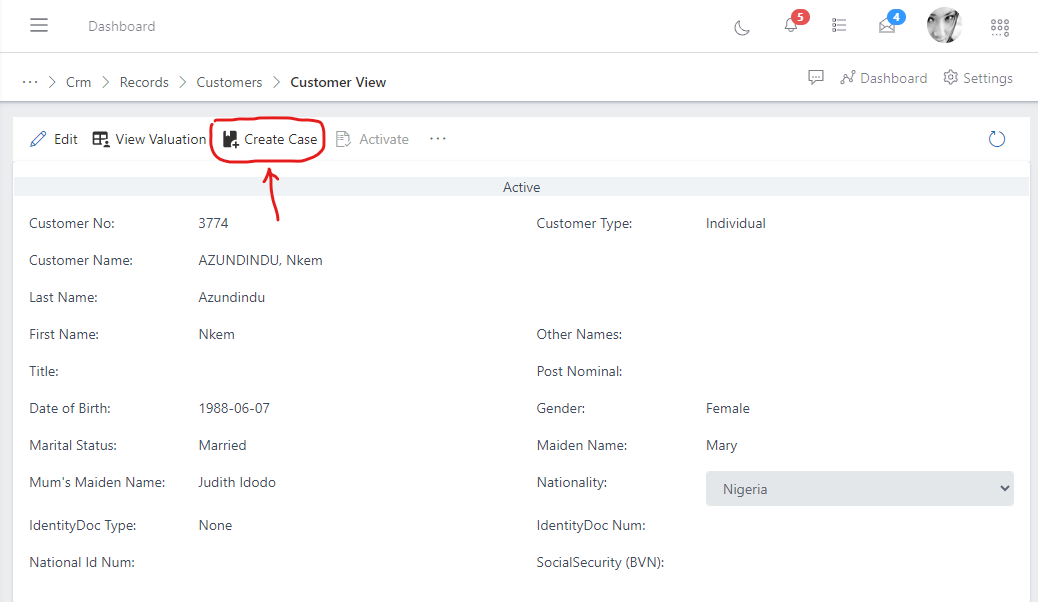Open View Valuation for this customer

tap(148, 139)
